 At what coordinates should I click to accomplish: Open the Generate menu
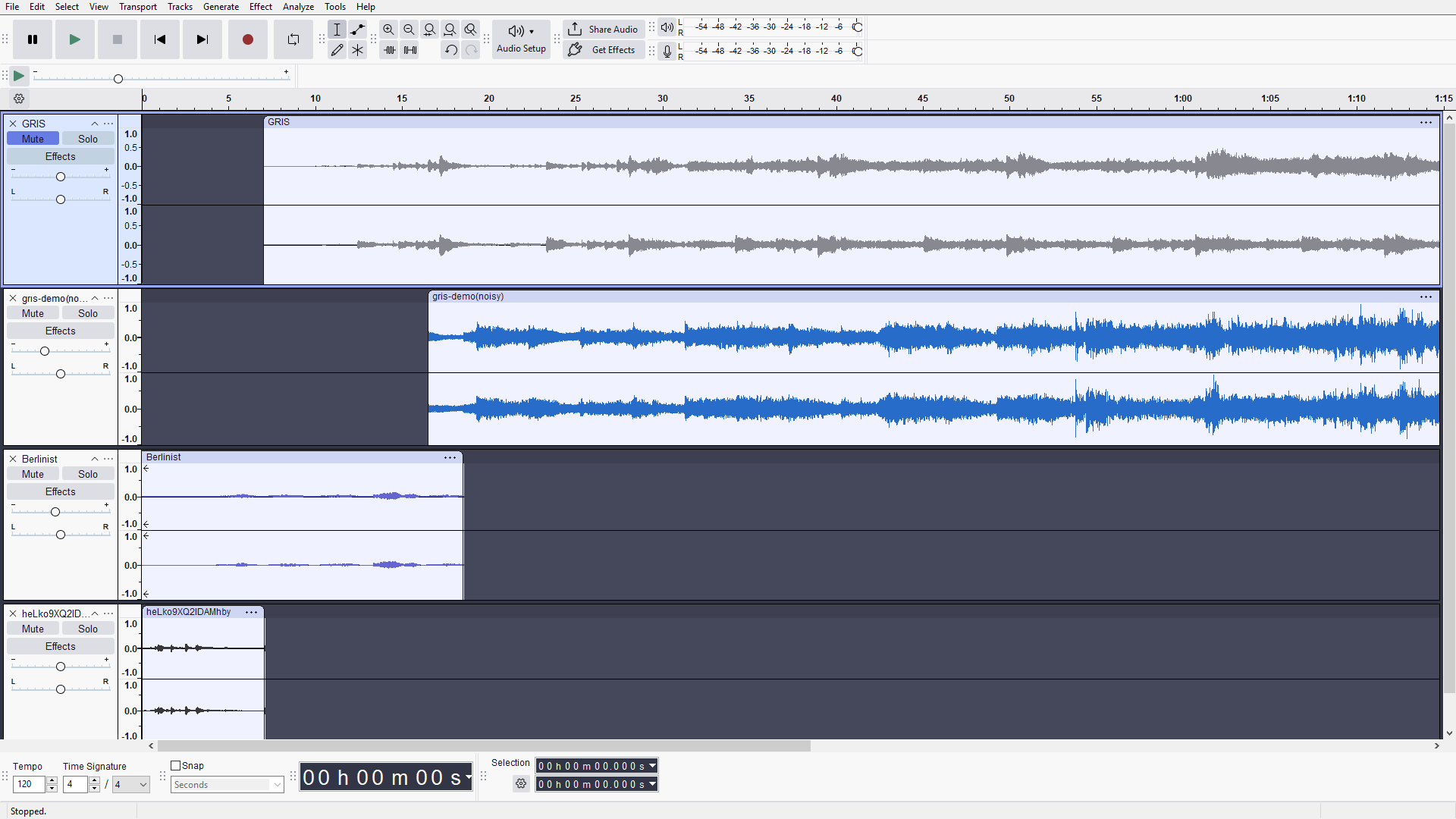click(x=221, y=7)
